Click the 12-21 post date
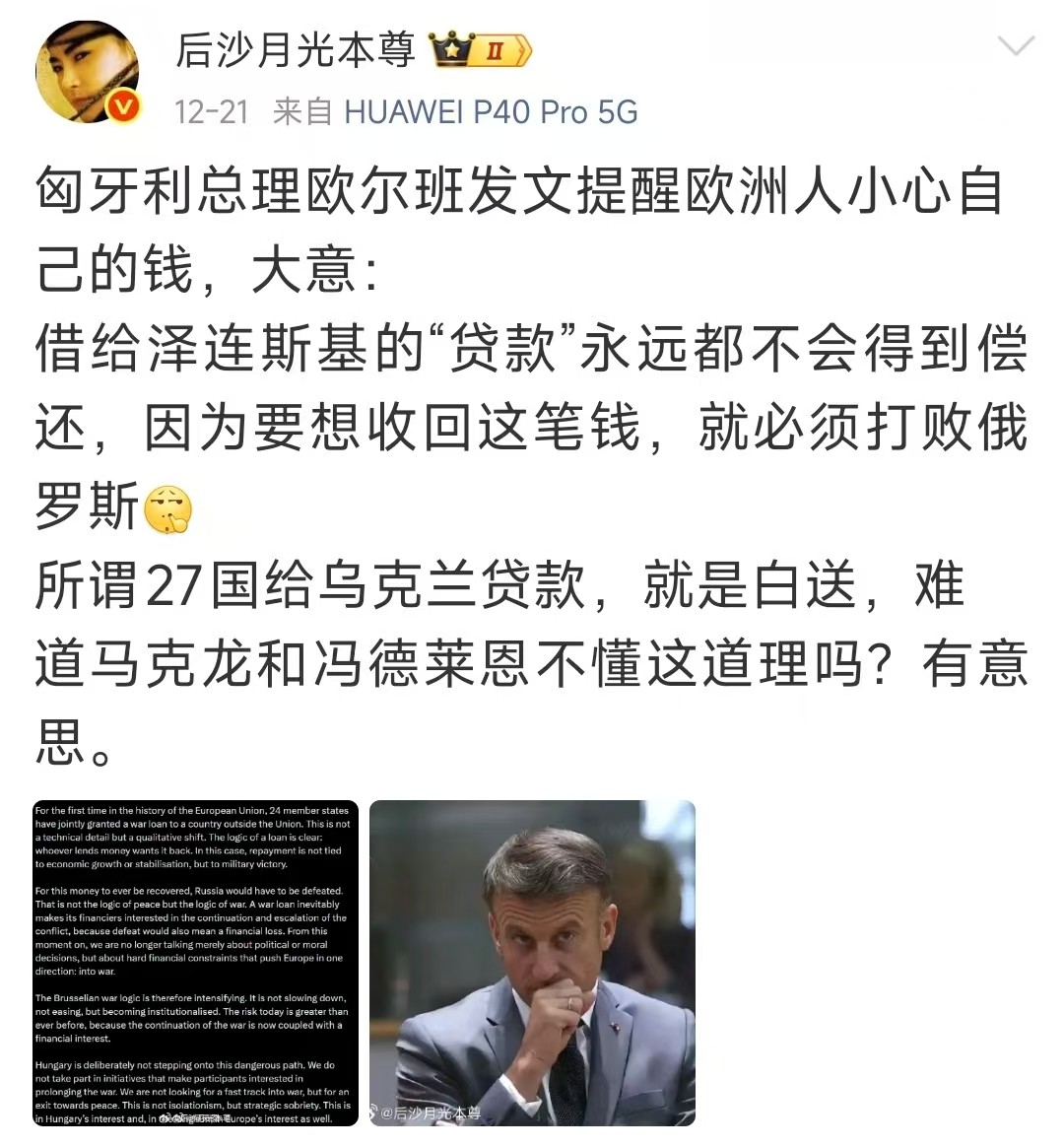 click(x=212, y=112)
